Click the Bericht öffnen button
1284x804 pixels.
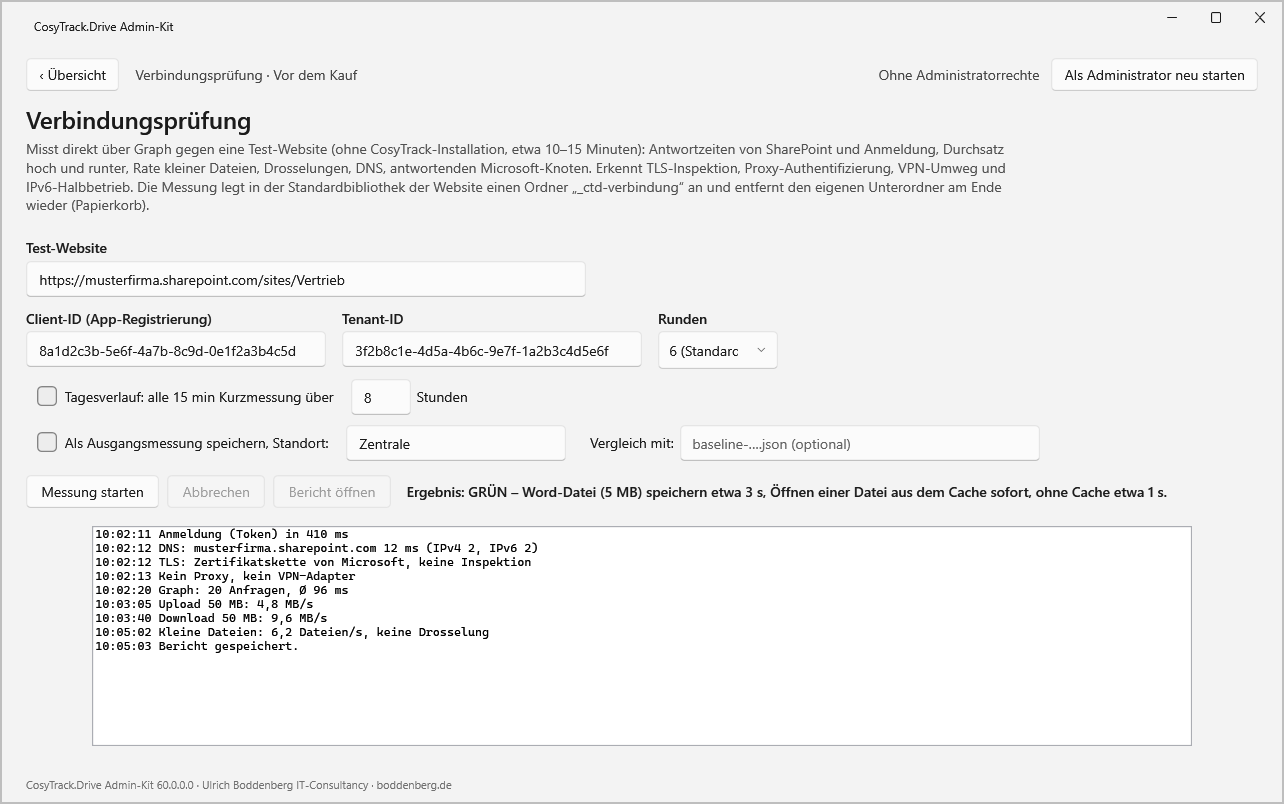332,492
